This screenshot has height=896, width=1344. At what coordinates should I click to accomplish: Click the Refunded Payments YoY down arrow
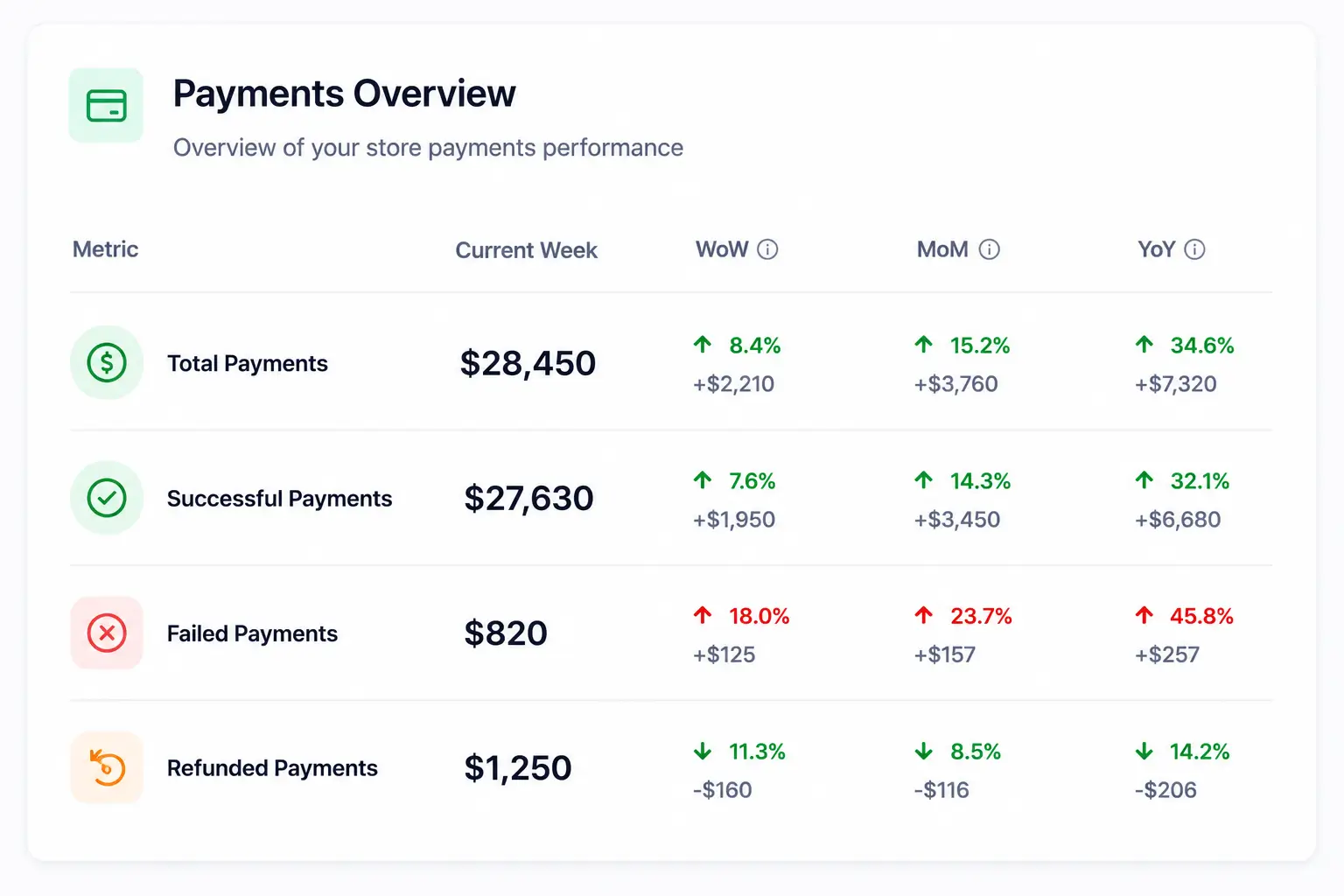[1144, 751]
